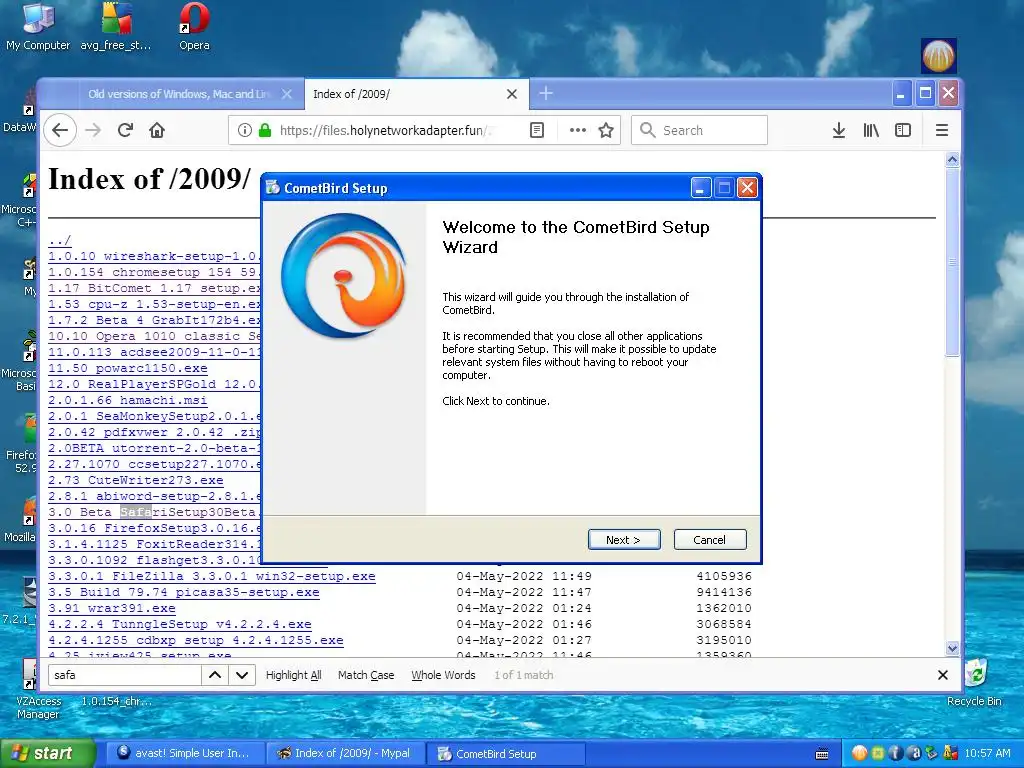Viewport: 1024px width, 768px height.
Task: Minimize the CometBird Setup window
Action: tap(700, 188)
